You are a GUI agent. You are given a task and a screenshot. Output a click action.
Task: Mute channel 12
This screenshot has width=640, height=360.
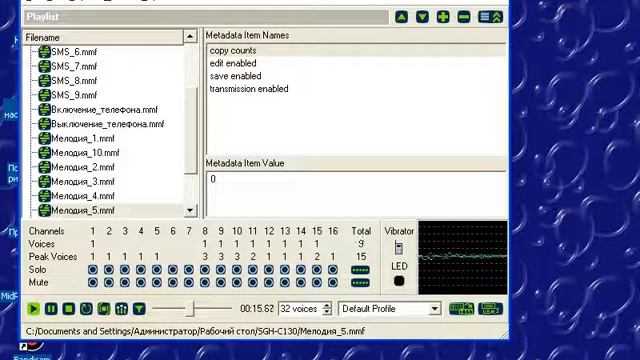coord(269,282)
